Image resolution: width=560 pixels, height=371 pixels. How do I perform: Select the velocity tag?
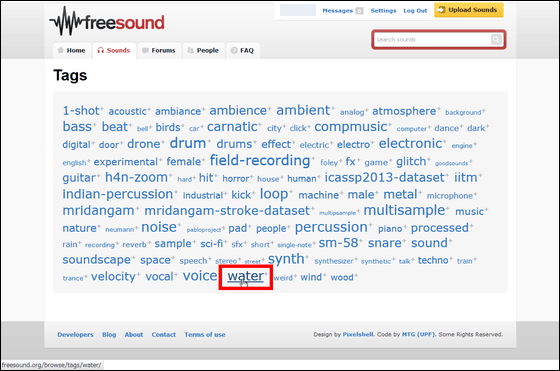tap(113, 276)
